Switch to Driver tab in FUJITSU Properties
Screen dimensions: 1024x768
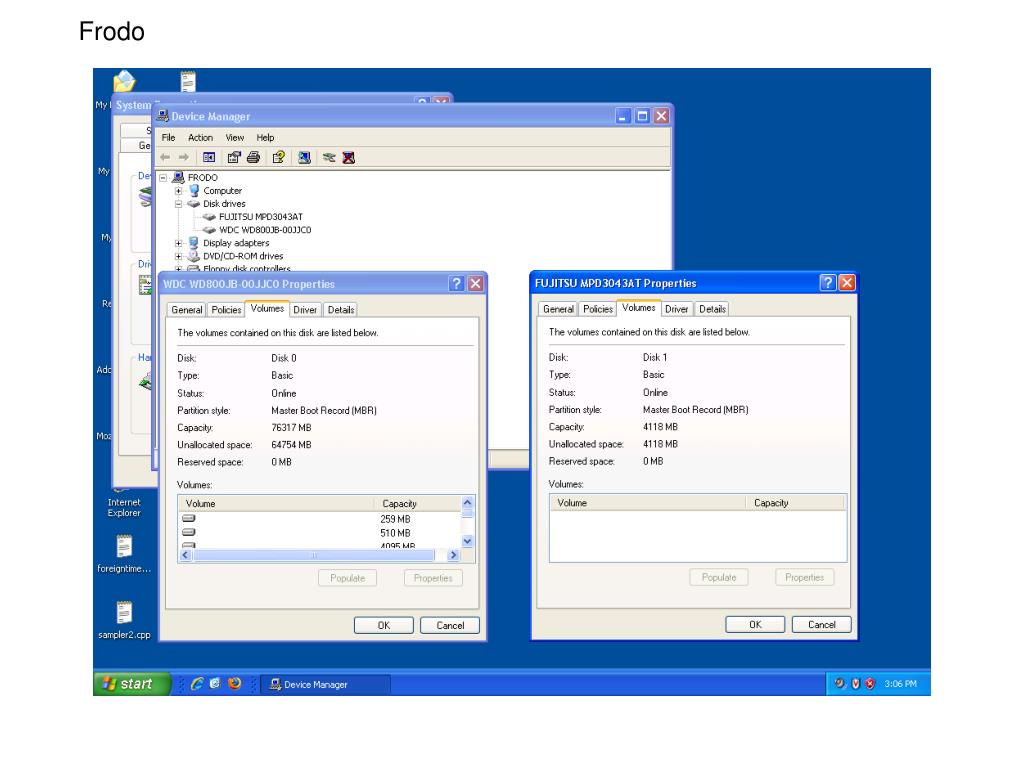677,309
